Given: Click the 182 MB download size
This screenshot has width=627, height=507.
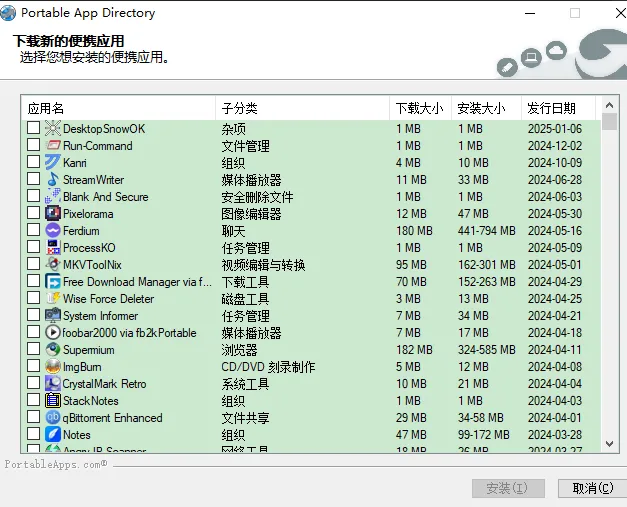Looking at the screenshot, I should point(414,350).
